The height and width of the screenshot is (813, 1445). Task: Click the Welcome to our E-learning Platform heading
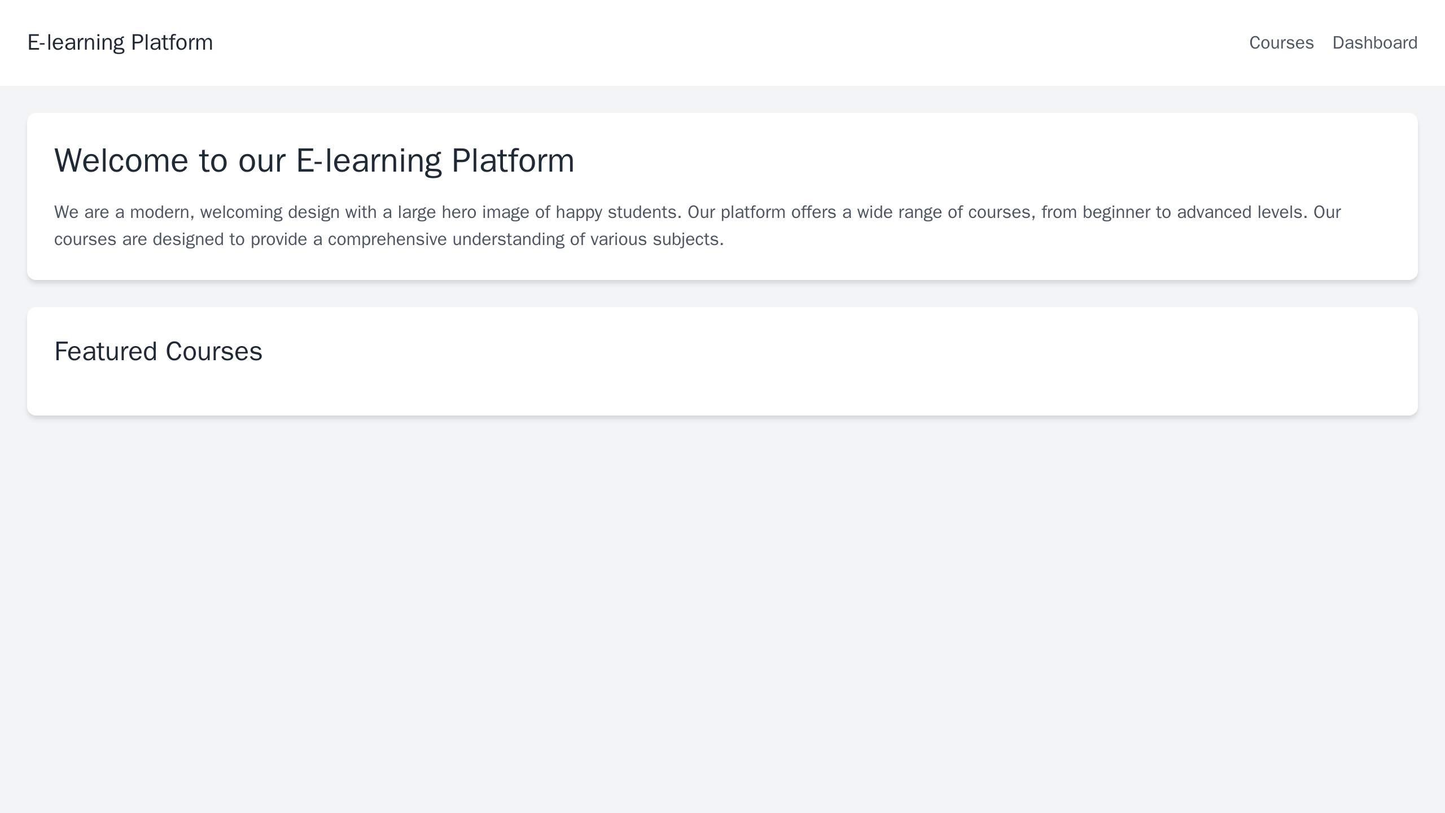click(314, 161)
